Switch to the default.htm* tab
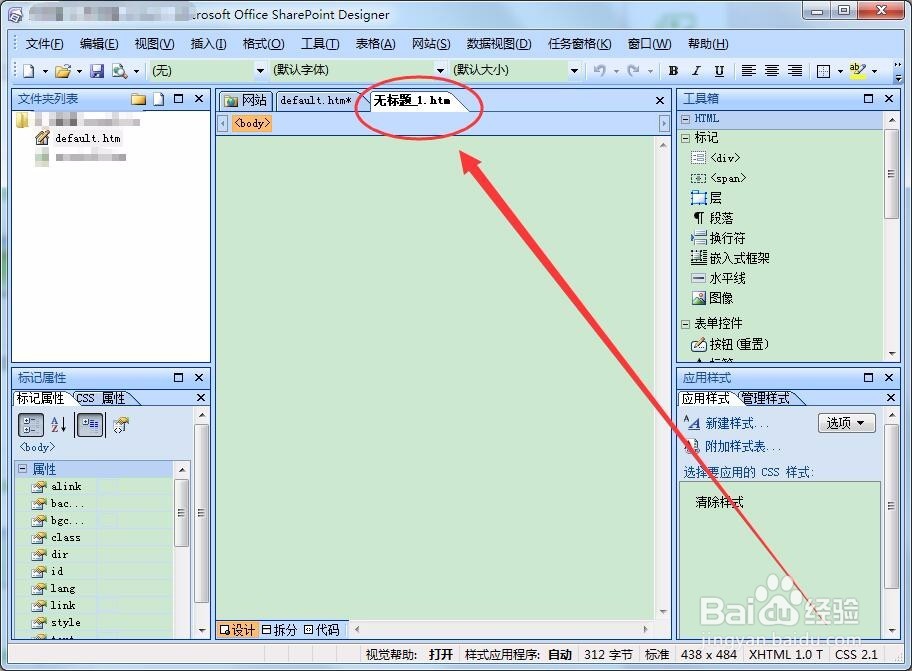 (x=316, y=101)
